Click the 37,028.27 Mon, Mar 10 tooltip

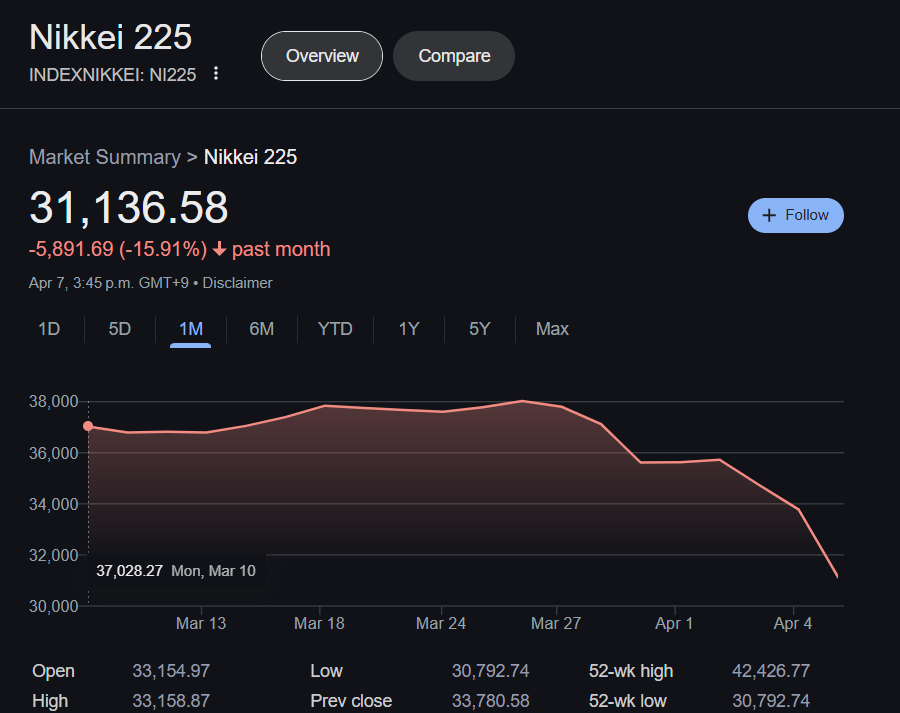pyautogui.click(x=176, y=571)
